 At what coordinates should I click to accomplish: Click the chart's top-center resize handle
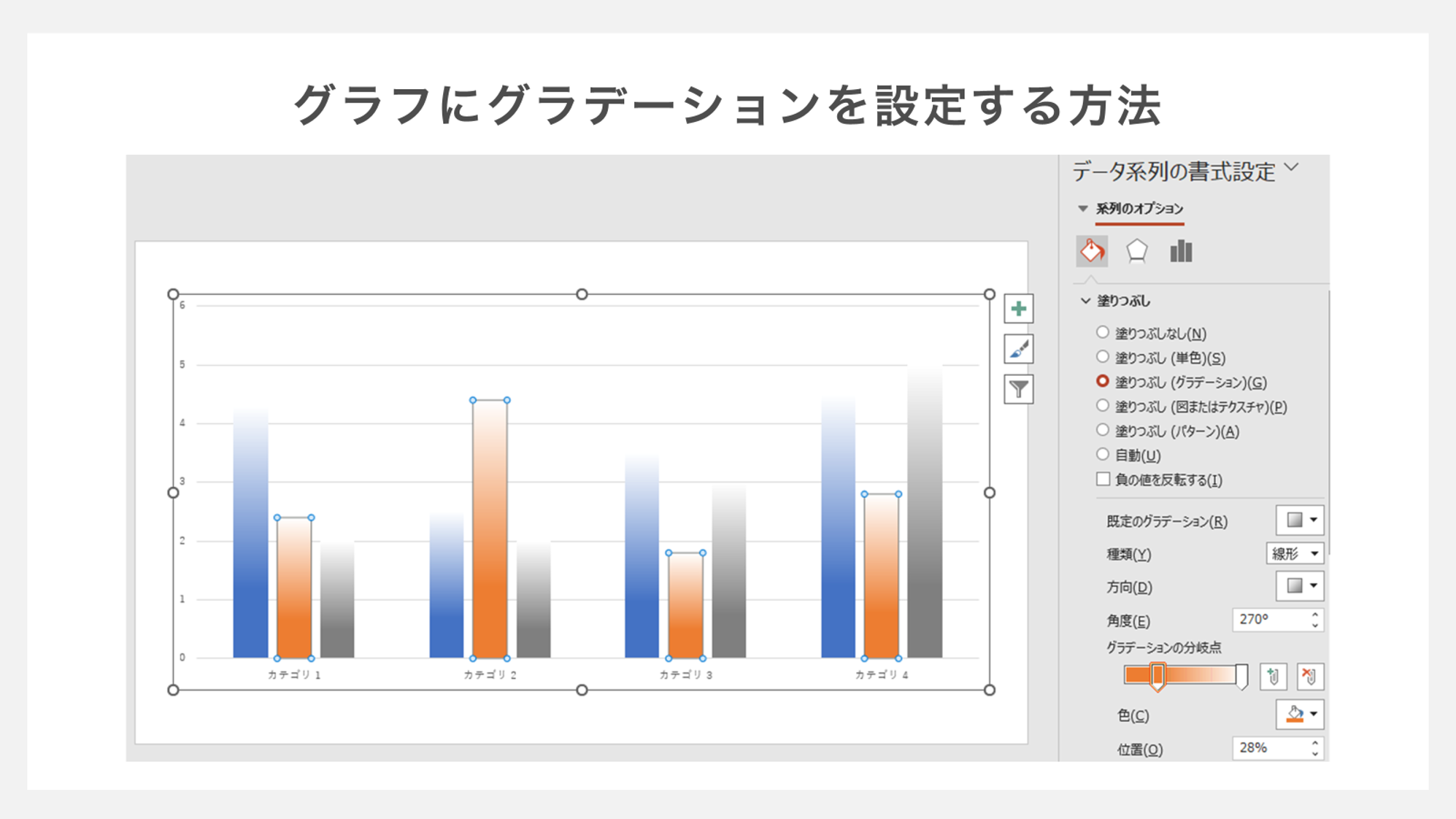pos(582,294)
